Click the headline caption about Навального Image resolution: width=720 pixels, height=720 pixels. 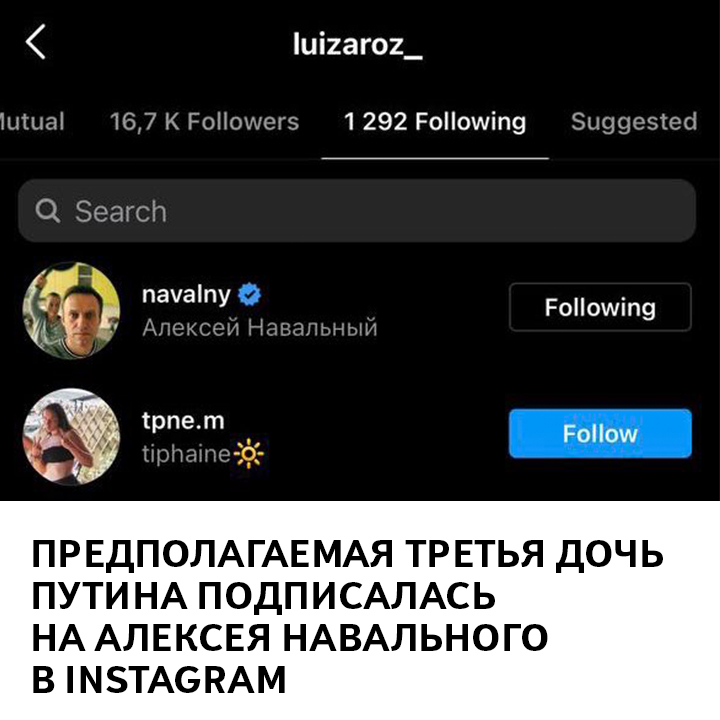(348, 616)
